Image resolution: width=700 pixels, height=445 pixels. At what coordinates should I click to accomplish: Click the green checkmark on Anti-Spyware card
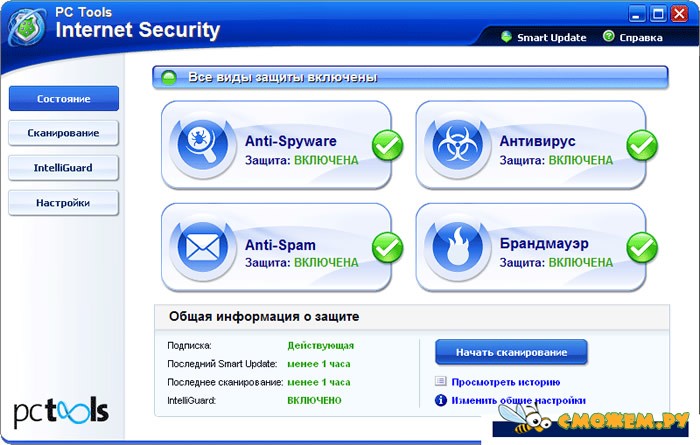[388, 146]
